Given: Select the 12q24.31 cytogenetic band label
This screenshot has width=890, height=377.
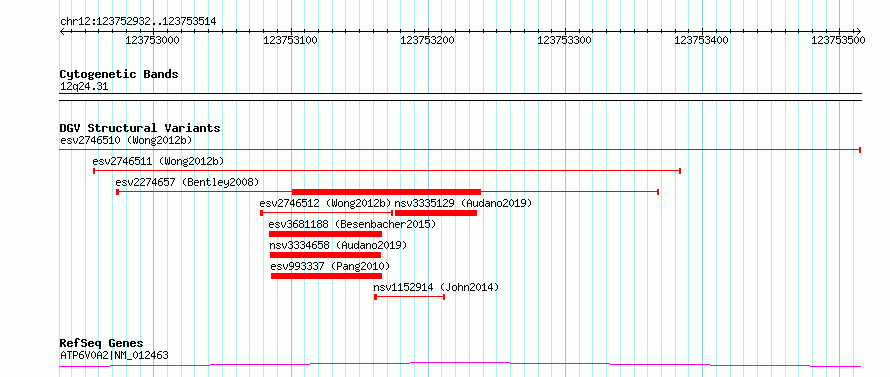Looking at the screenshot, I should click(x=84, y=87).
